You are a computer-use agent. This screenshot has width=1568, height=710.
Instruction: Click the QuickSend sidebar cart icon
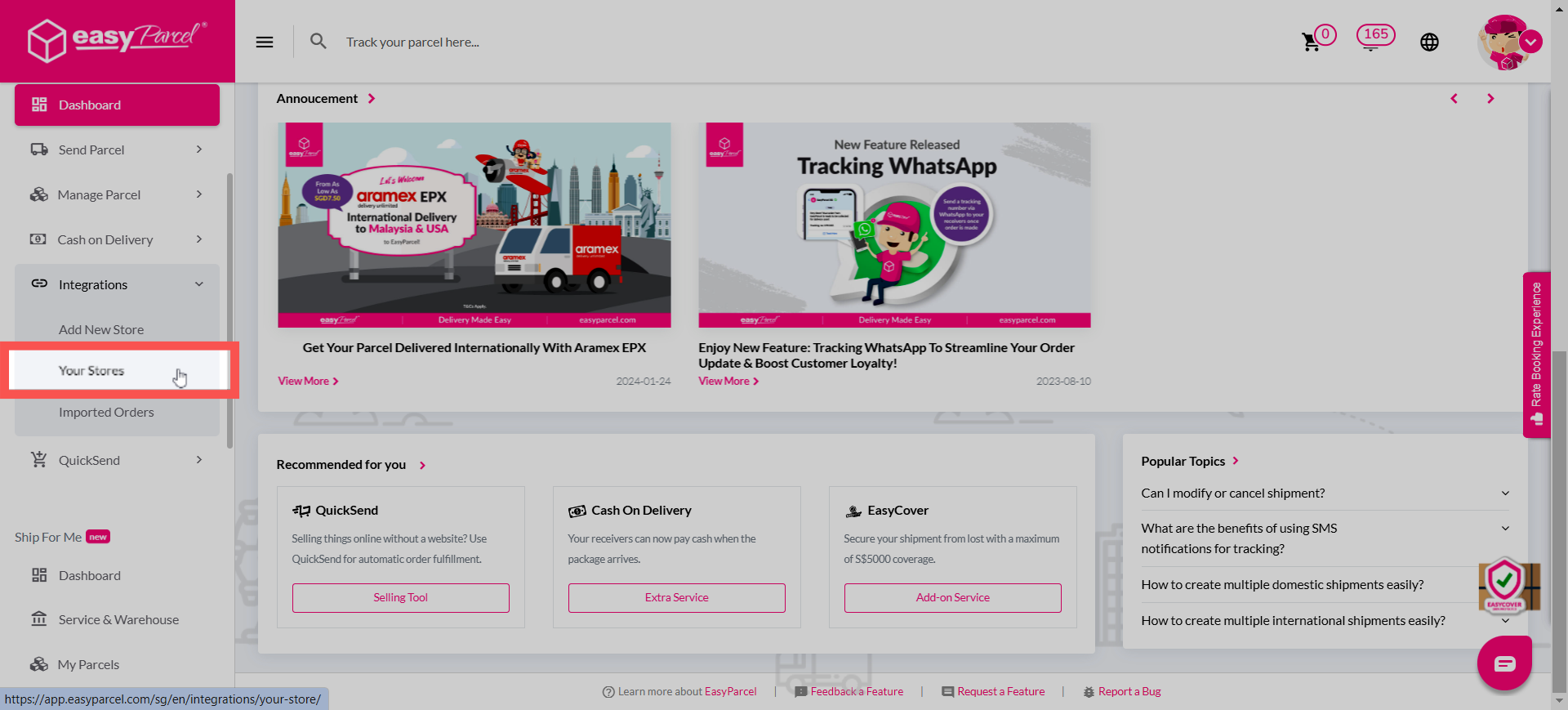click(x=39, y=459)
